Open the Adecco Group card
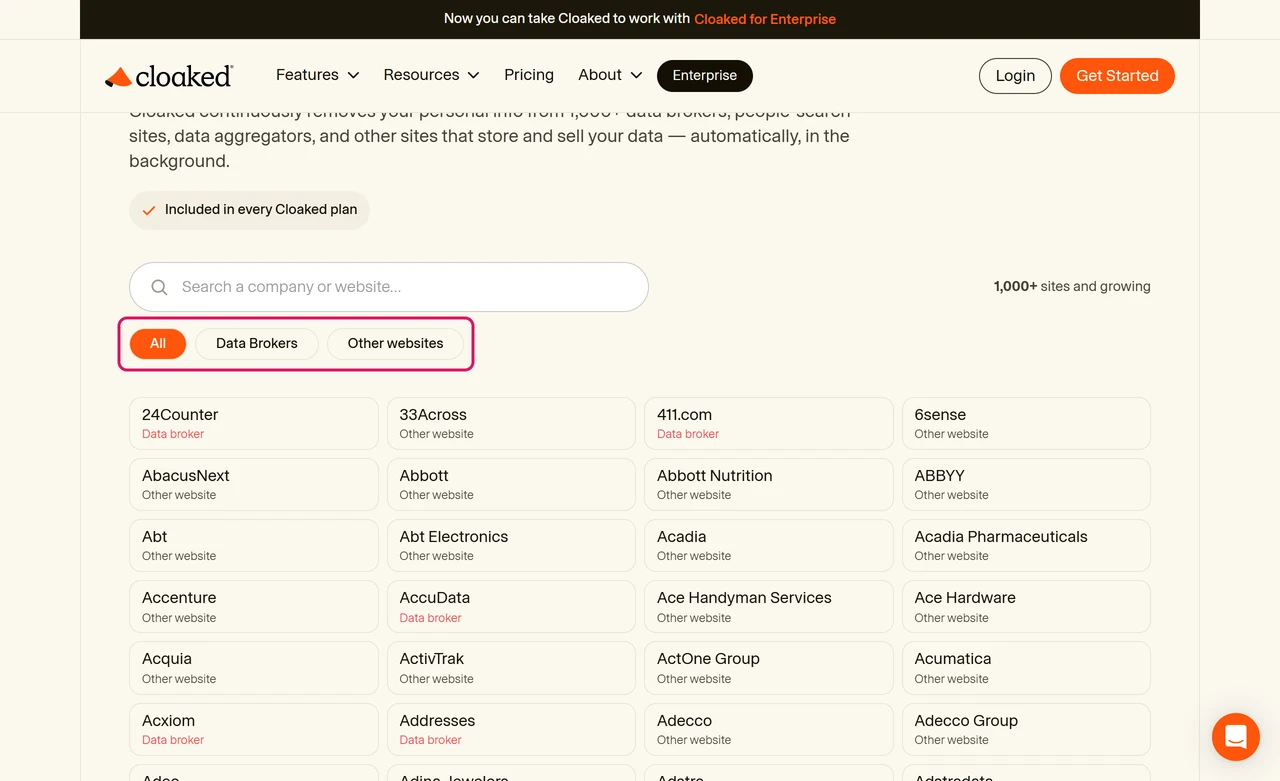 click(x=1026, y=729)
